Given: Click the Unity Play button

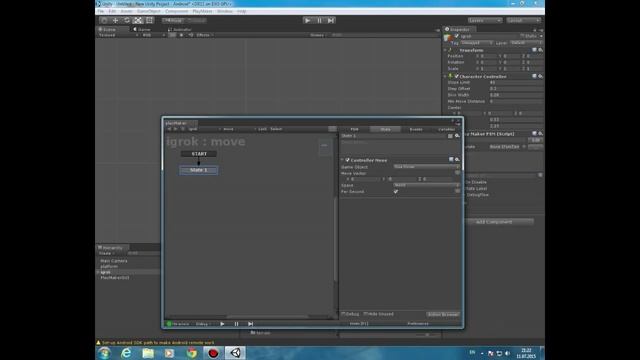Looking at the screenshot, I should (308, 20).
